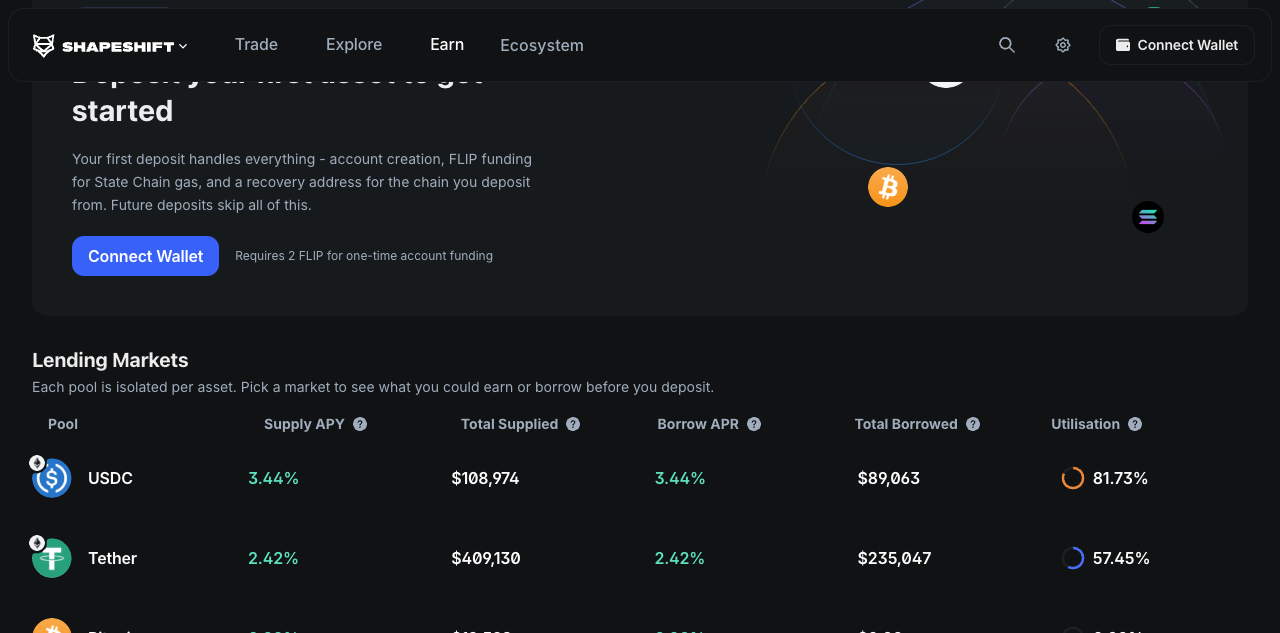Click the Tether coin icon
This screenshot has width=1280, height=633.
coord(52,558)
